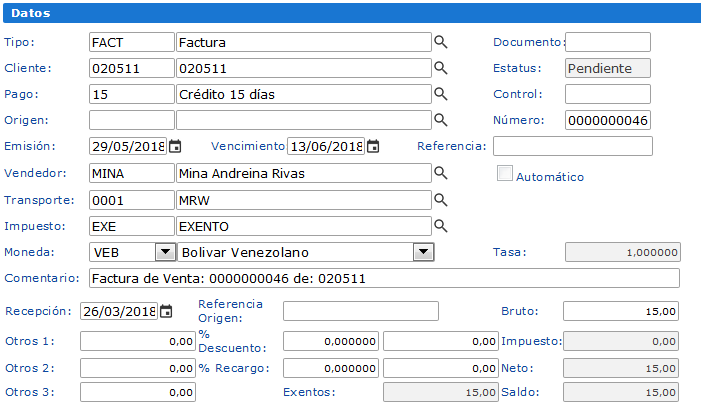Screen dimensions: 701x407
Task: Click the Datos panel header
Action: pyautogui.click(x=352, y=13)
